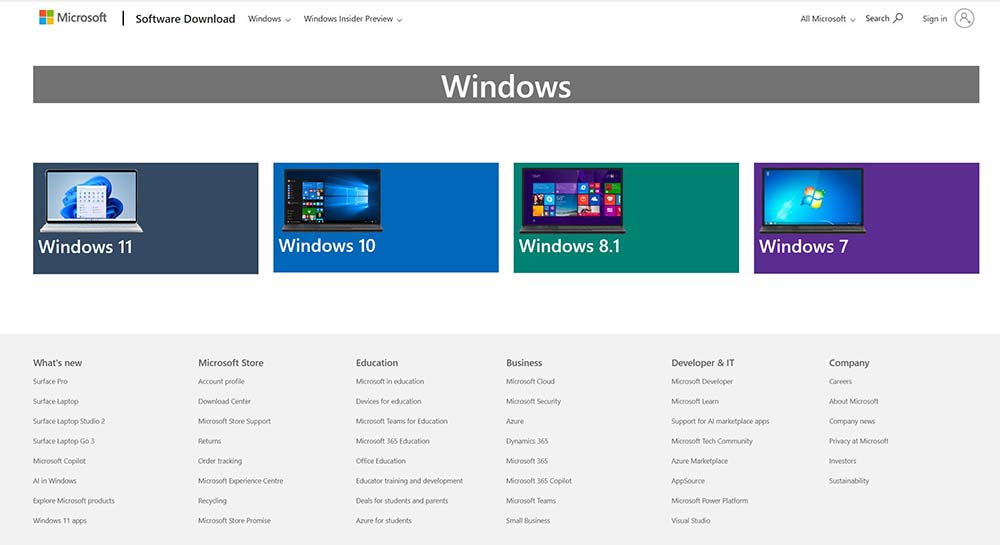Click the Windows 7 laptop image

click(812, 200)
